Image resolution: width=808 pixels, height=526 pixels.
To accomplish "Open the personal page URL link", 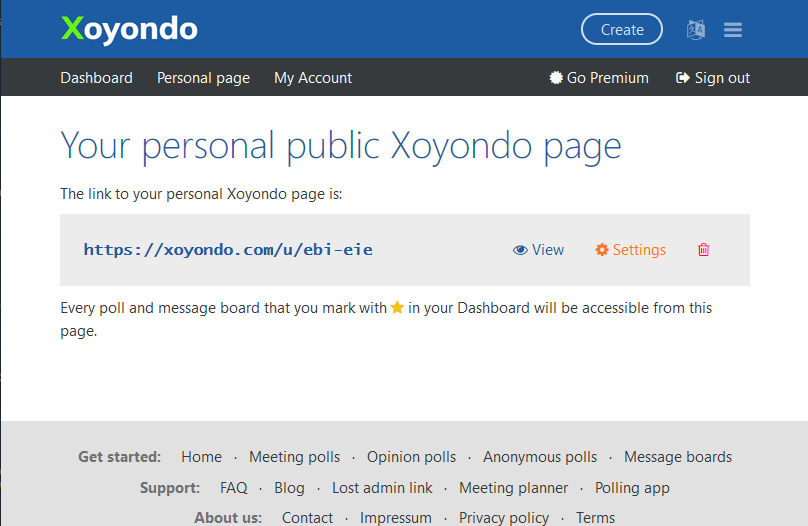I will (228, 250).
